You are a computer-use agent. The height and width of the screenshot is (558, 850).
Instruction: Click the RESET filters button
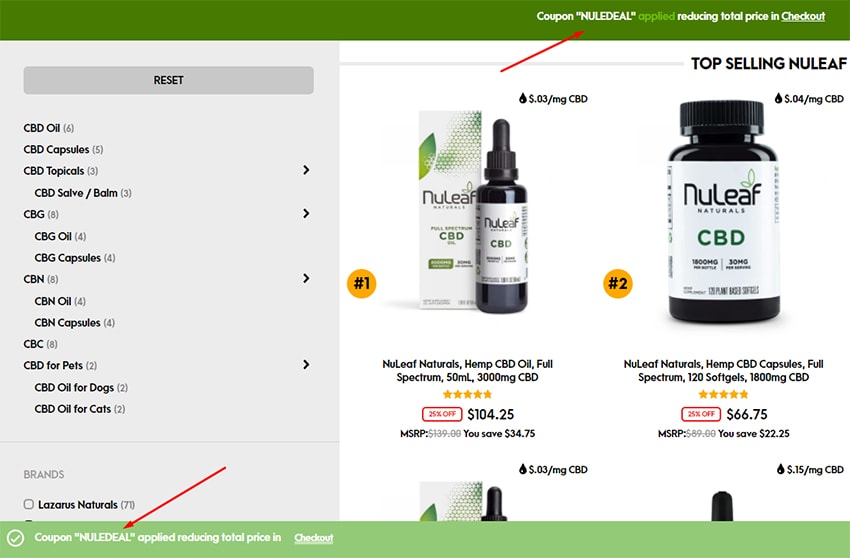169,80
